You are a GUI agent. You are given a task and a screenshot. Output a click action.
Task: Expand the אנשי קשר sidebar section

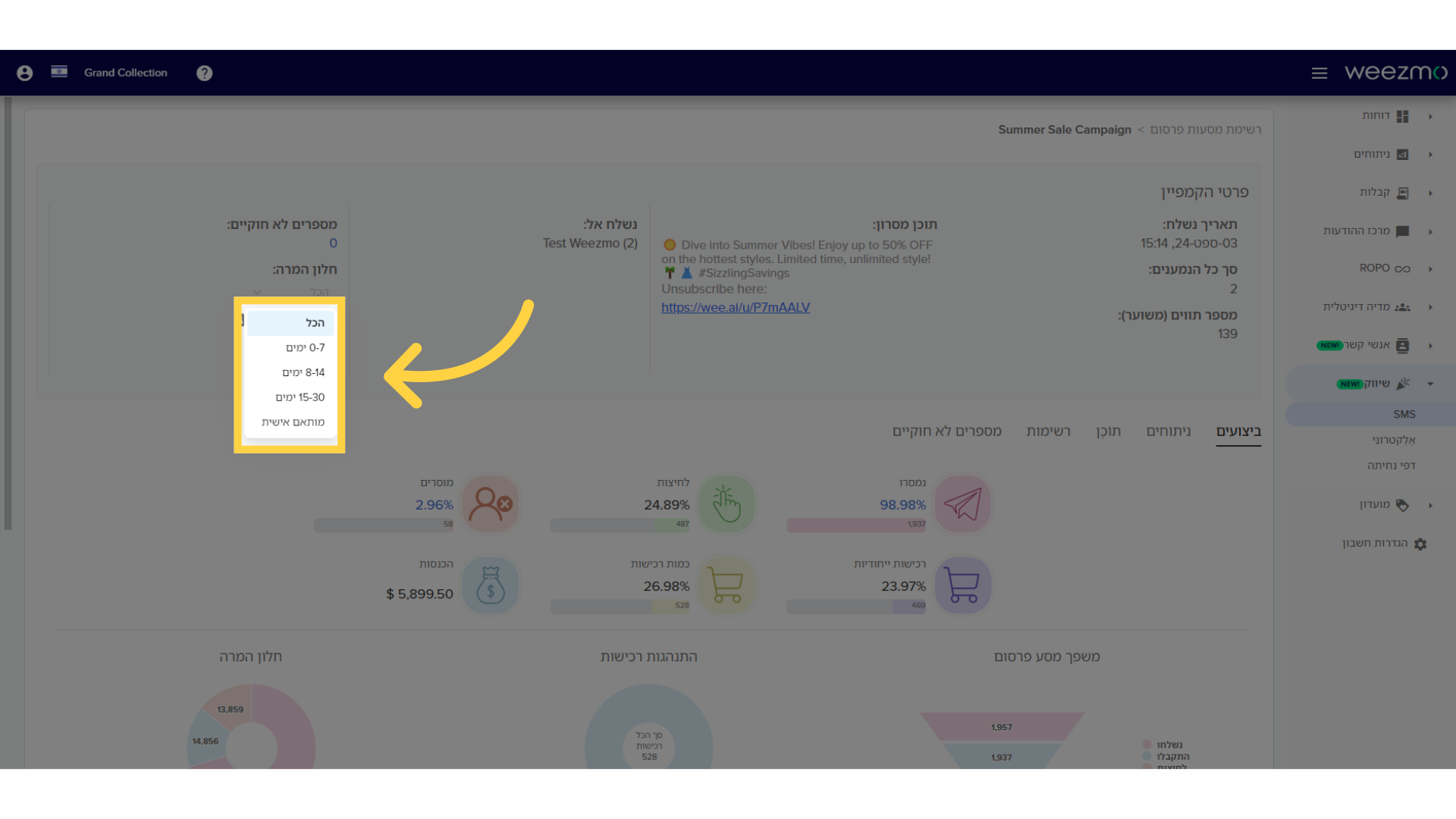click(x=1430, y=346)
